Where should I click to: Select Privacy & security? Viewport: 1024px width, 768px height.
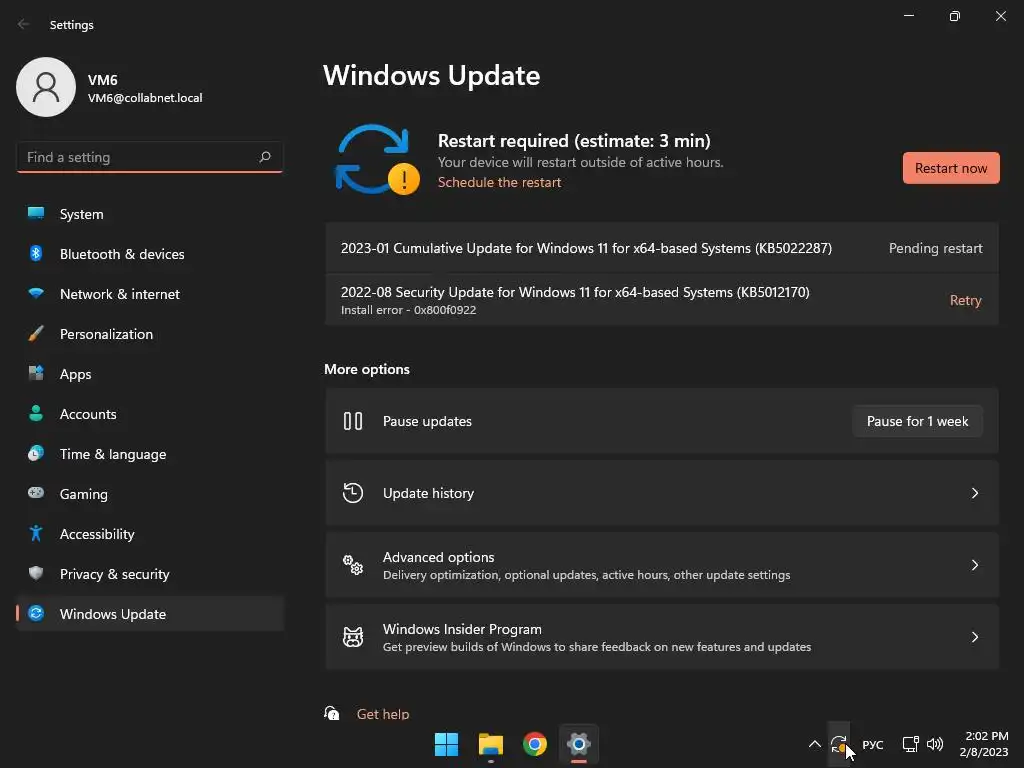click(x=150, y=574)
